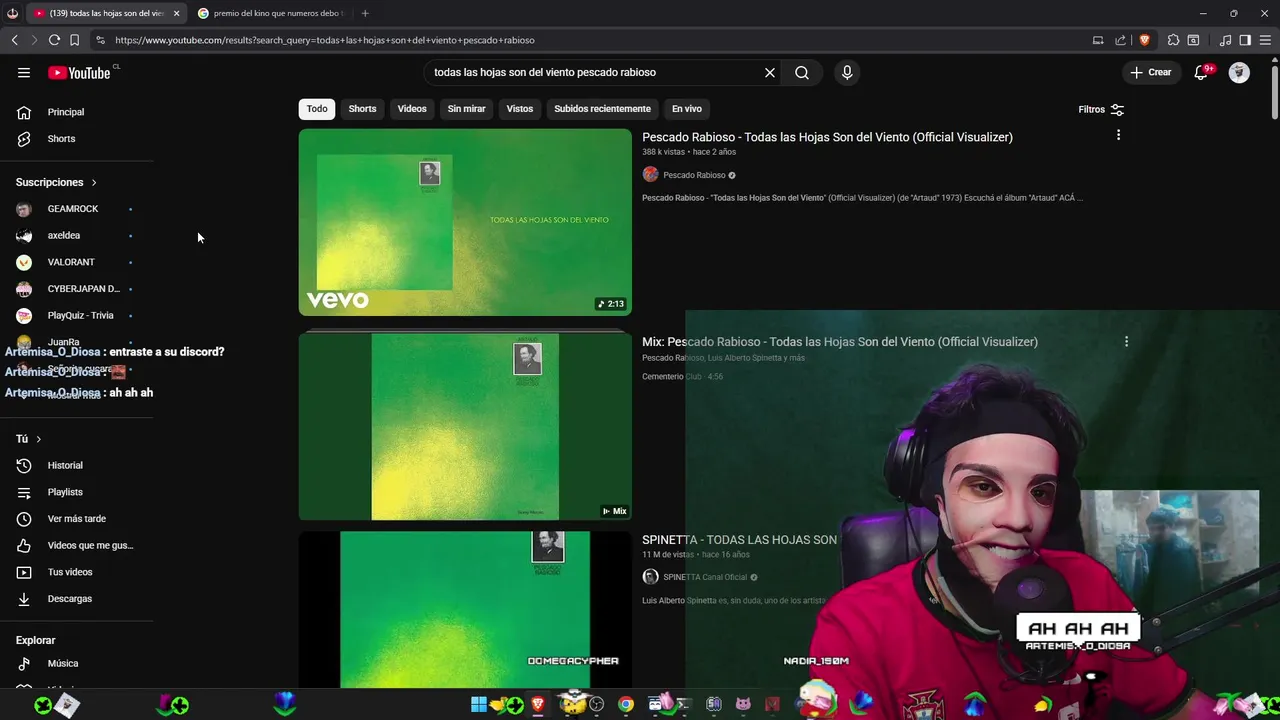Select the Shorts filter chip
This screenshot has height=720, width=1280.
click(x=362, y=109)
